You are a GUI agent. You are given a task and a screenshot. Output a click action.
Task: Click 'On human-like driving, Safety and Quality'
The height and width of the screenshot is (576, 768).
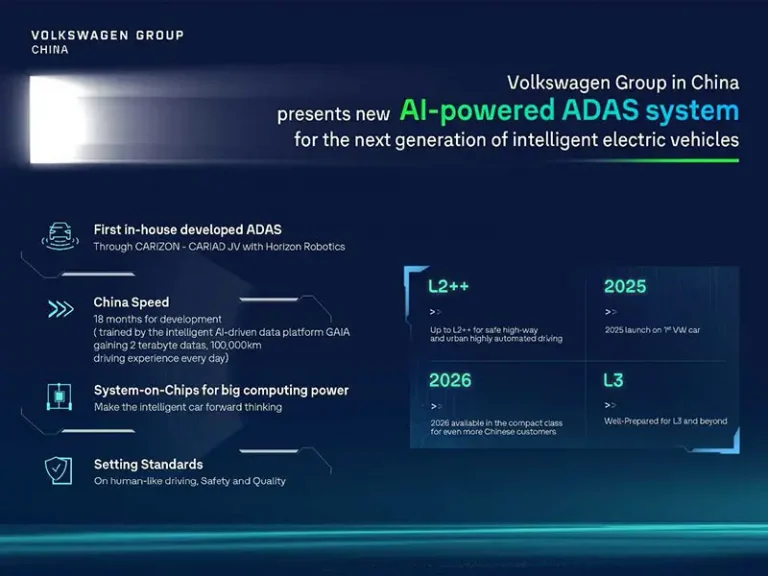pyautogui.click(x=190, y=481)
